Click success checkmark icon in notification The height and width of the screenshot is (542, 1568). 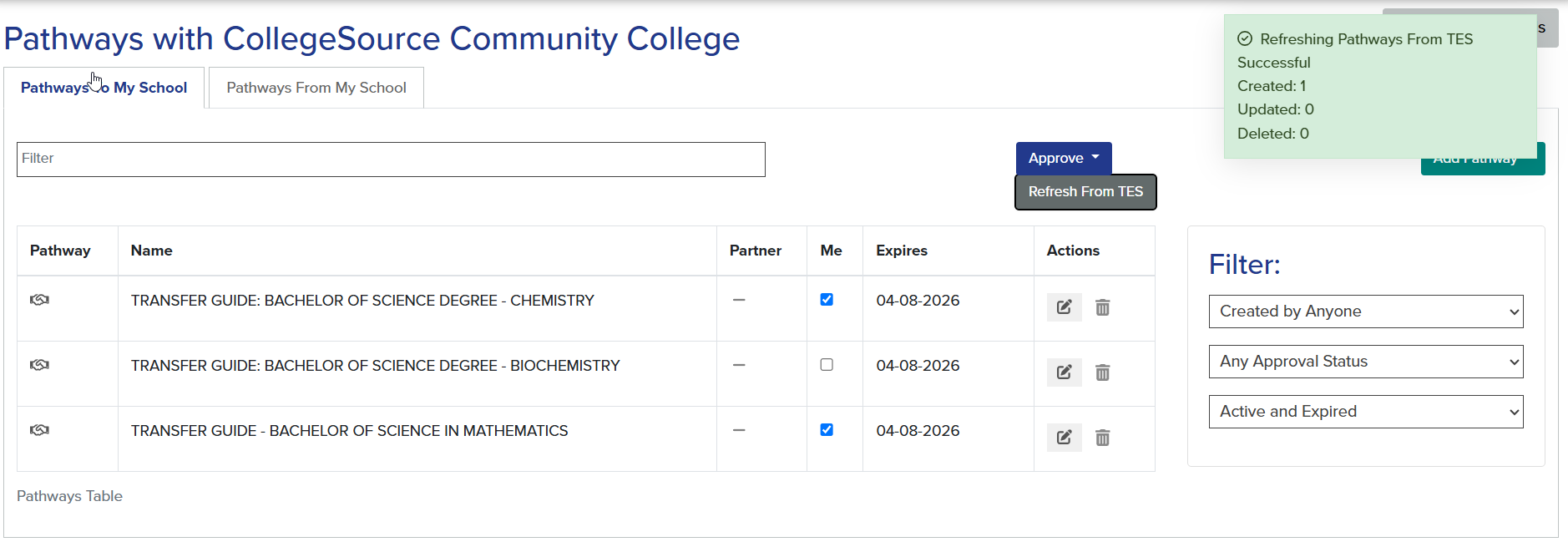click(1245, 38)
